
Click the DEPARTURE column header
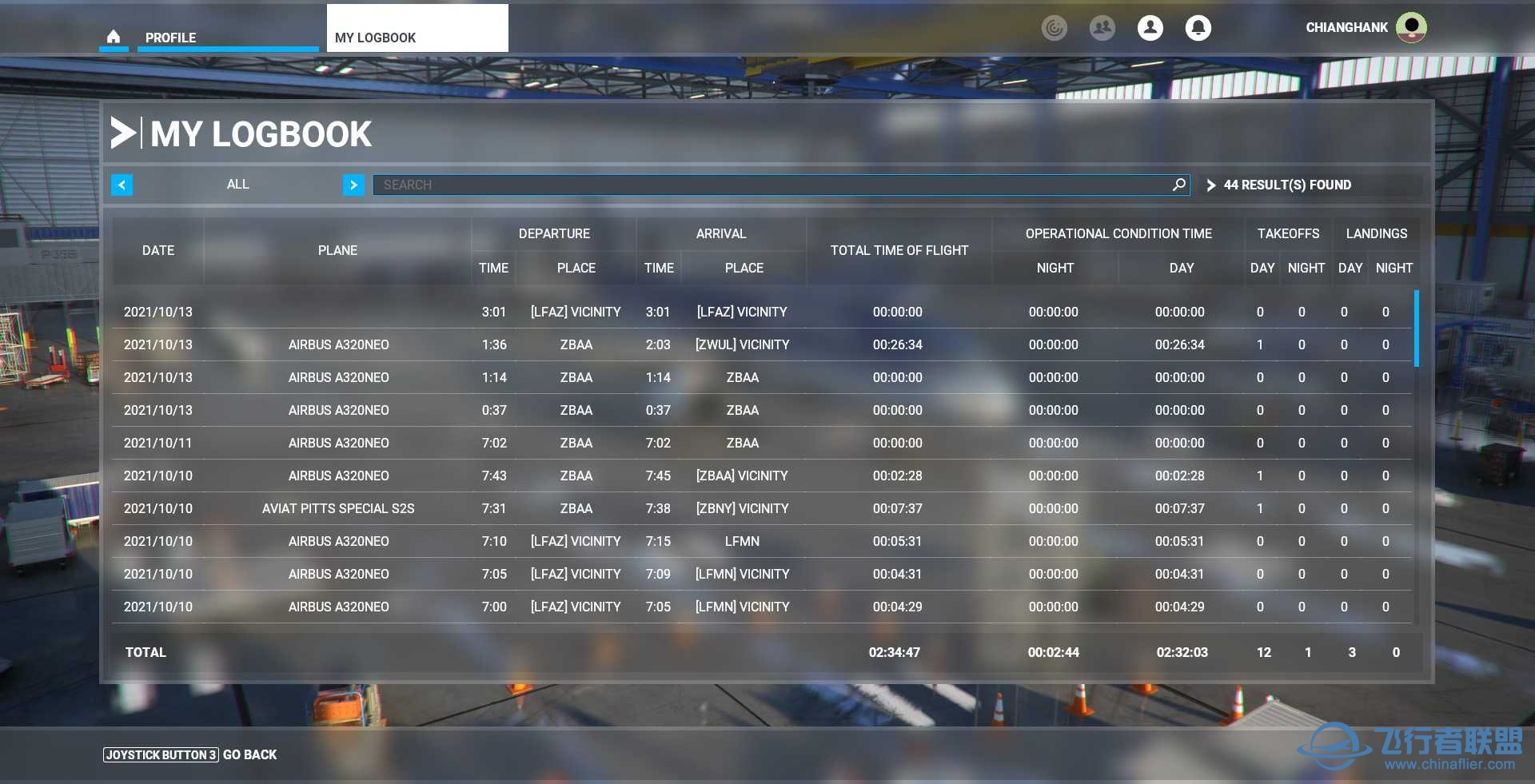554,233
